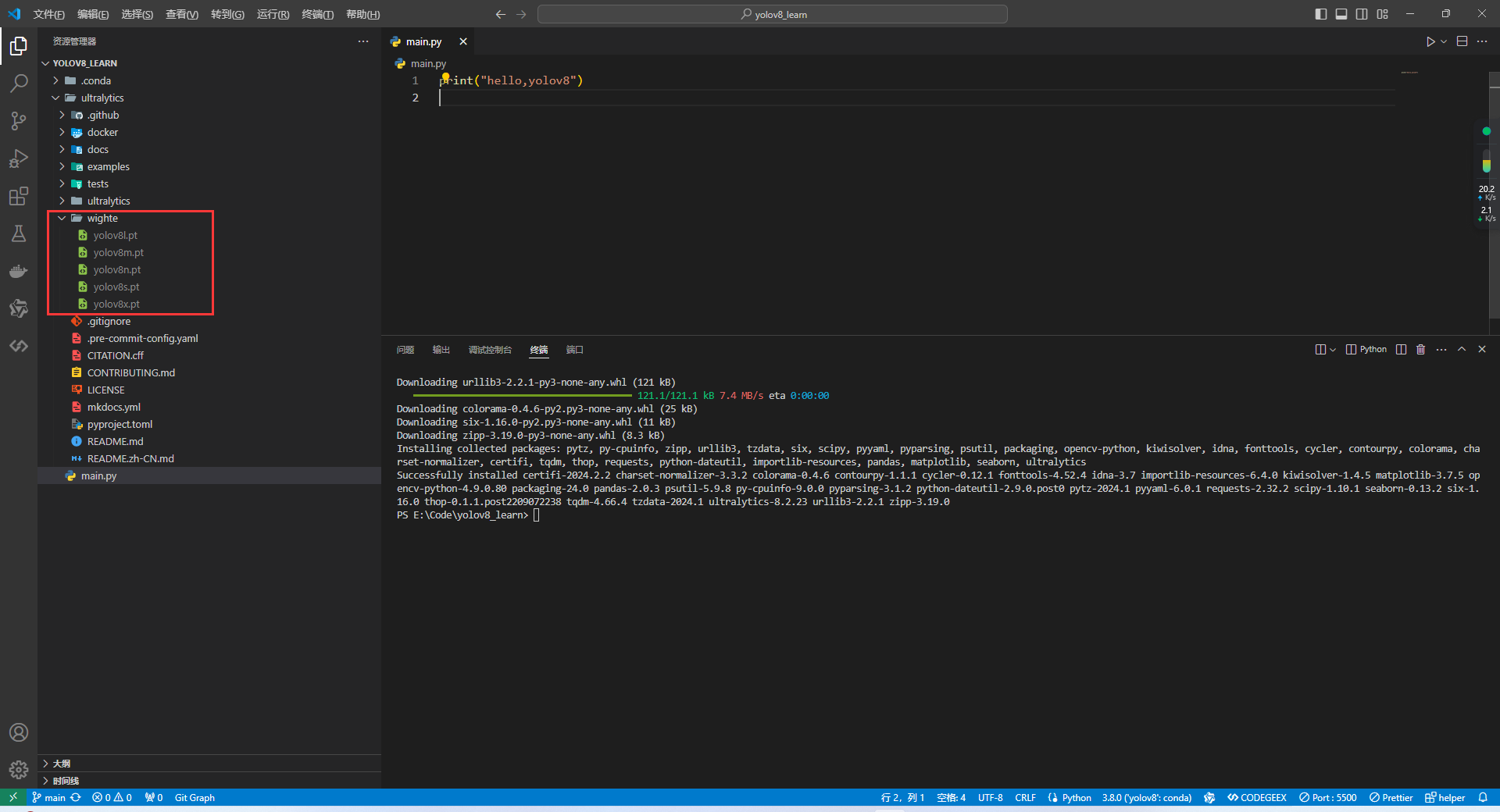This screenshot has width=1500, height=812.
Task: Expand the docker folder
Action: point(209,132)
